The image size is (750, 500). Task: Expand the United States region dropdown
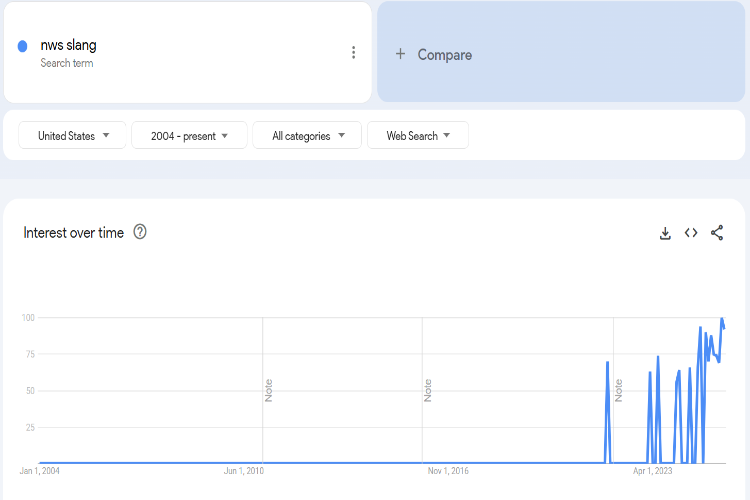(x=73, y=136)
